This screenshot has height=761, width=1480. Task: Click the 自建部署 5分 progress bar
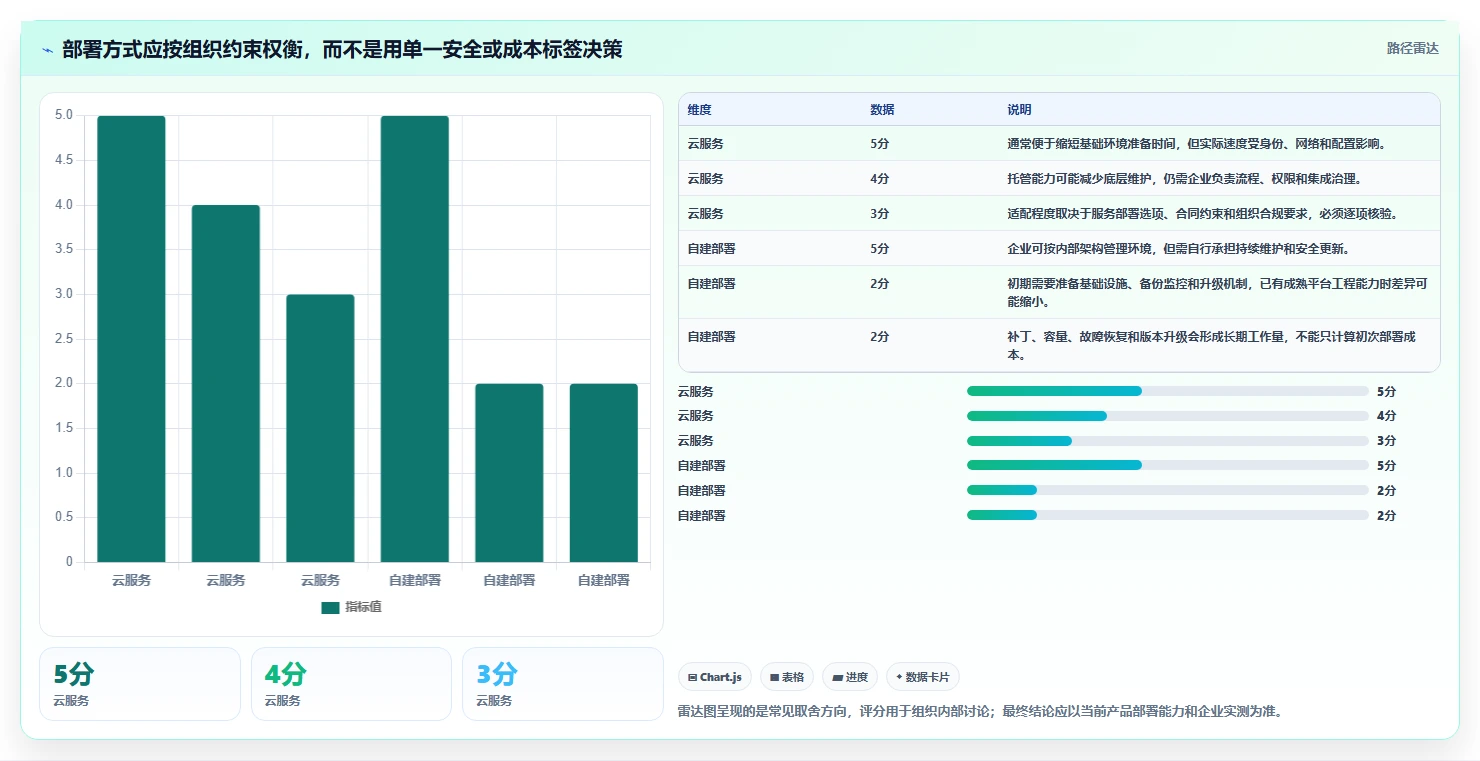[x=1167, y=465]
